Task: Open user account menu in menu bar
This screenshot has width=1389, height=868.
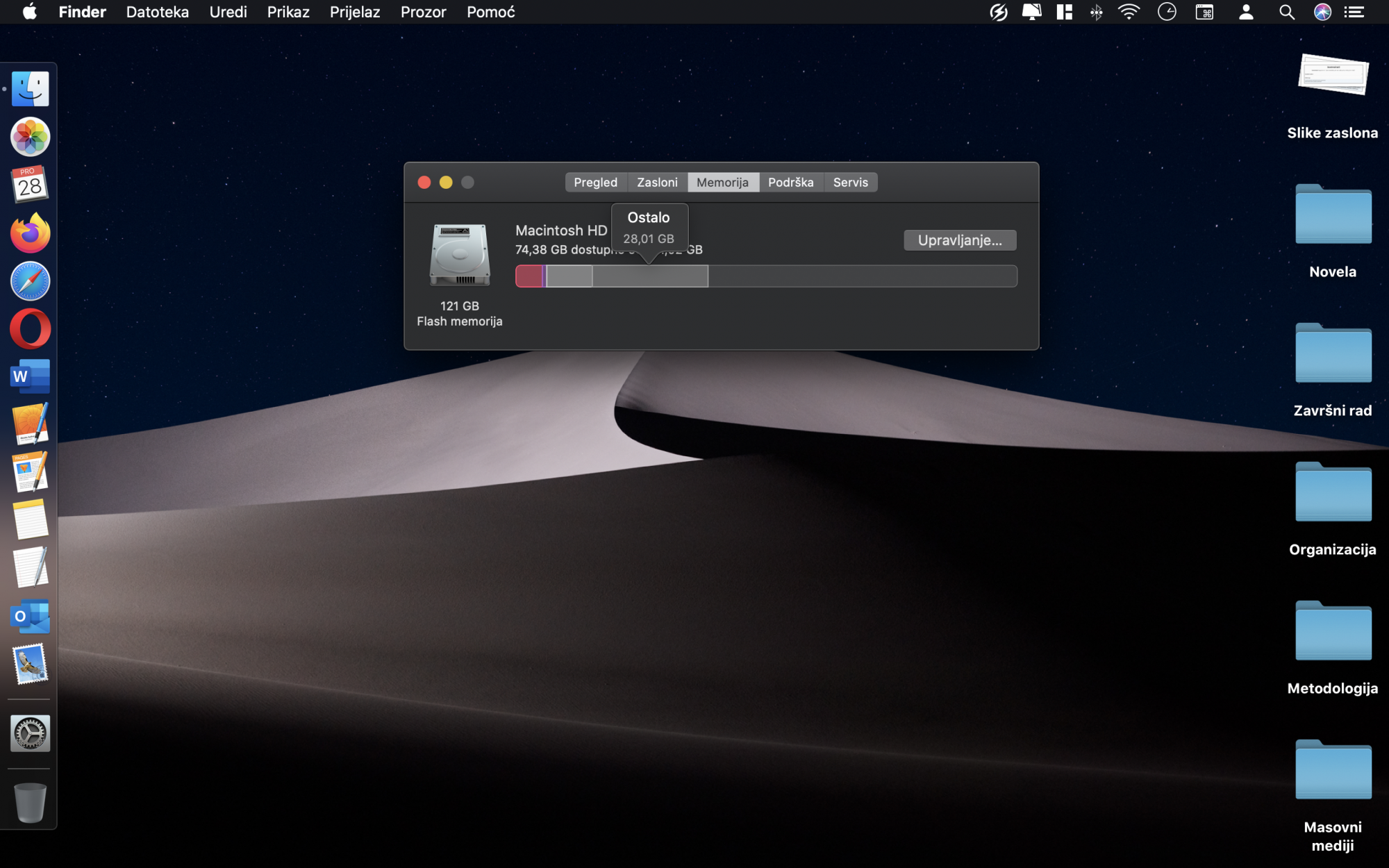Action: 1246,12
